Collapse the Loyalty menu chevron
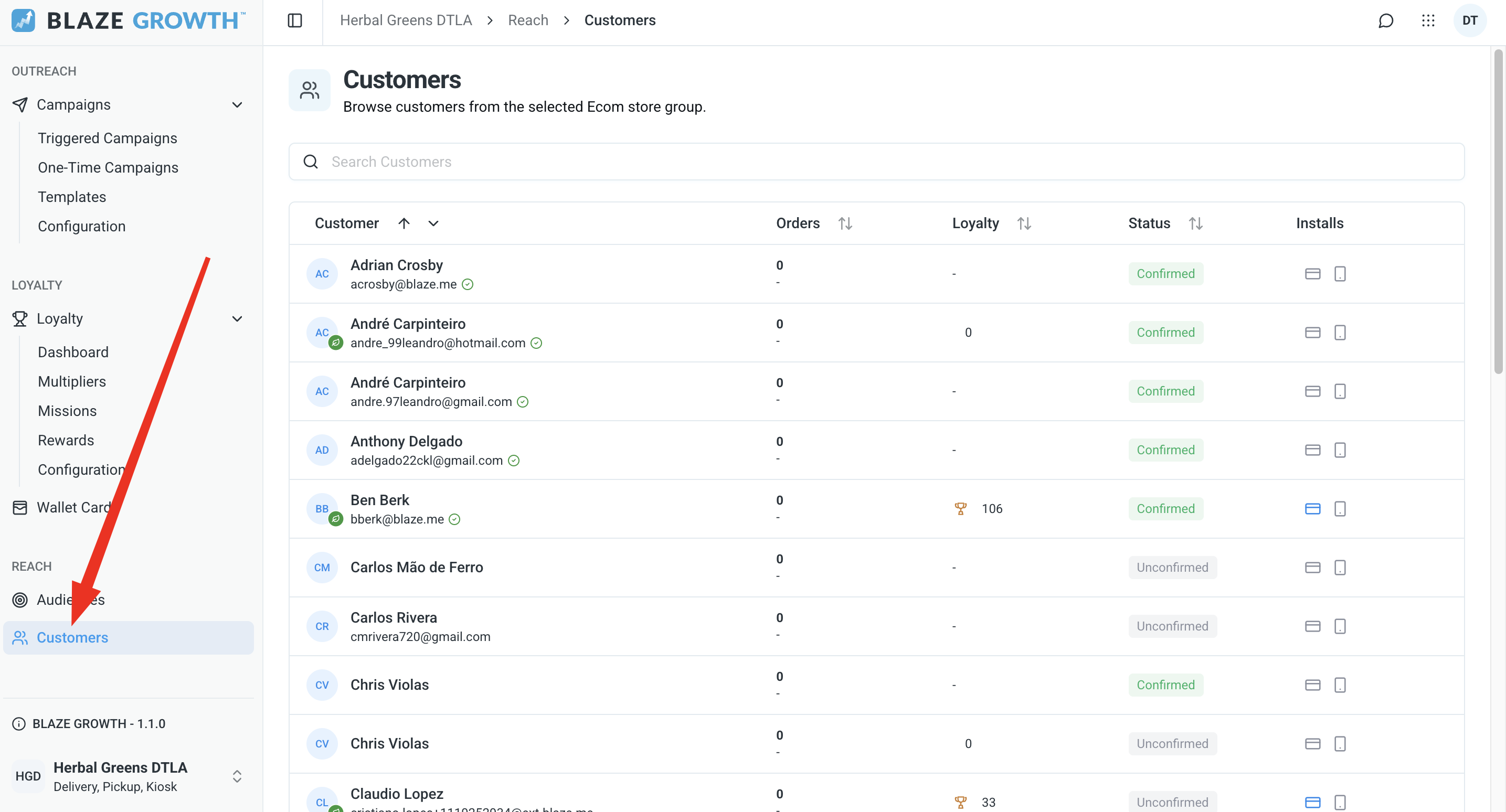The width and height of the screenshot is (1506, 812). [237, 318]
